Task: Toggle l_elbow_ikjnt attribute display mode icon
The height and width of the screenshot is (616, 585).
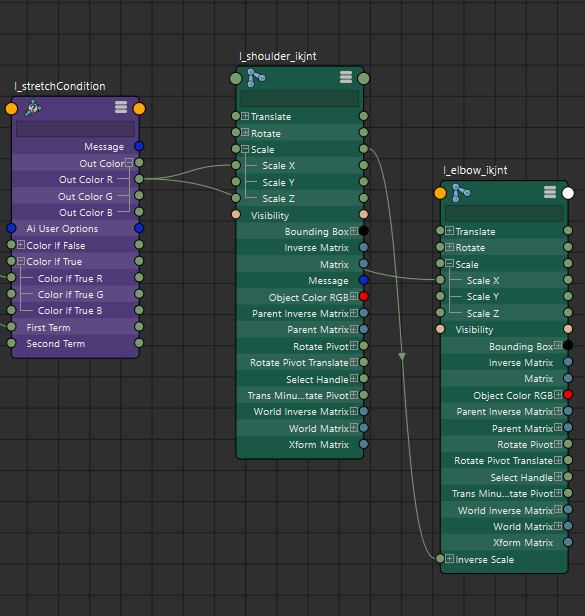Action: [x=550, y=192]
